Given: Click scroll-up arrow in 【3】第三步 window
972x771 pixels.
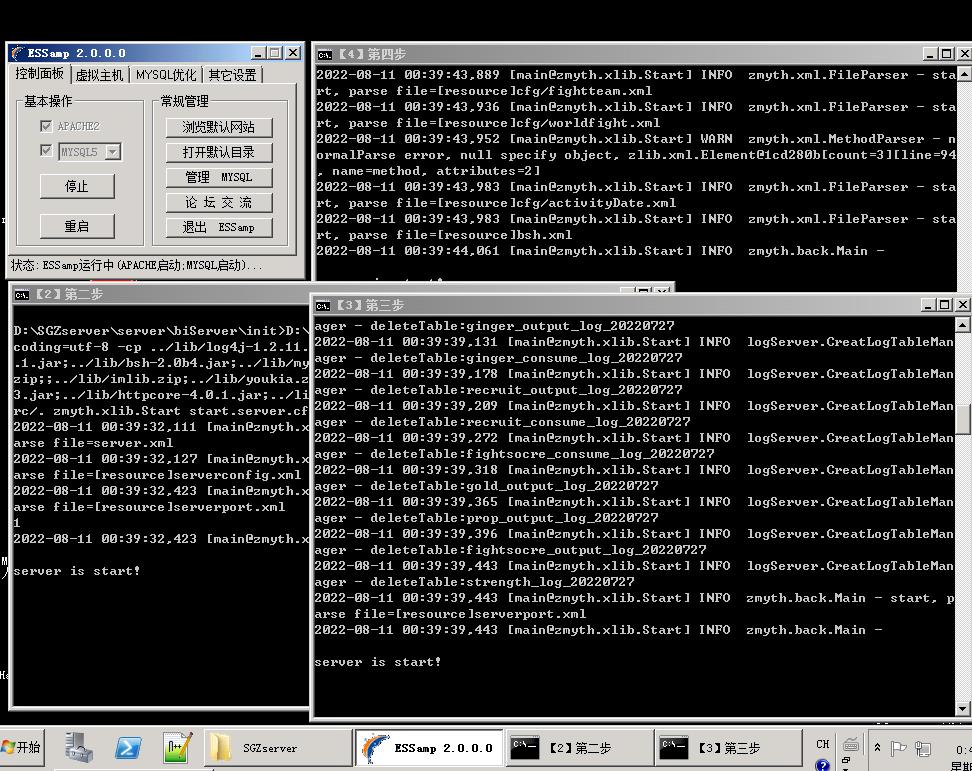Looking at the screenshot, I should [x=962, y=325].
